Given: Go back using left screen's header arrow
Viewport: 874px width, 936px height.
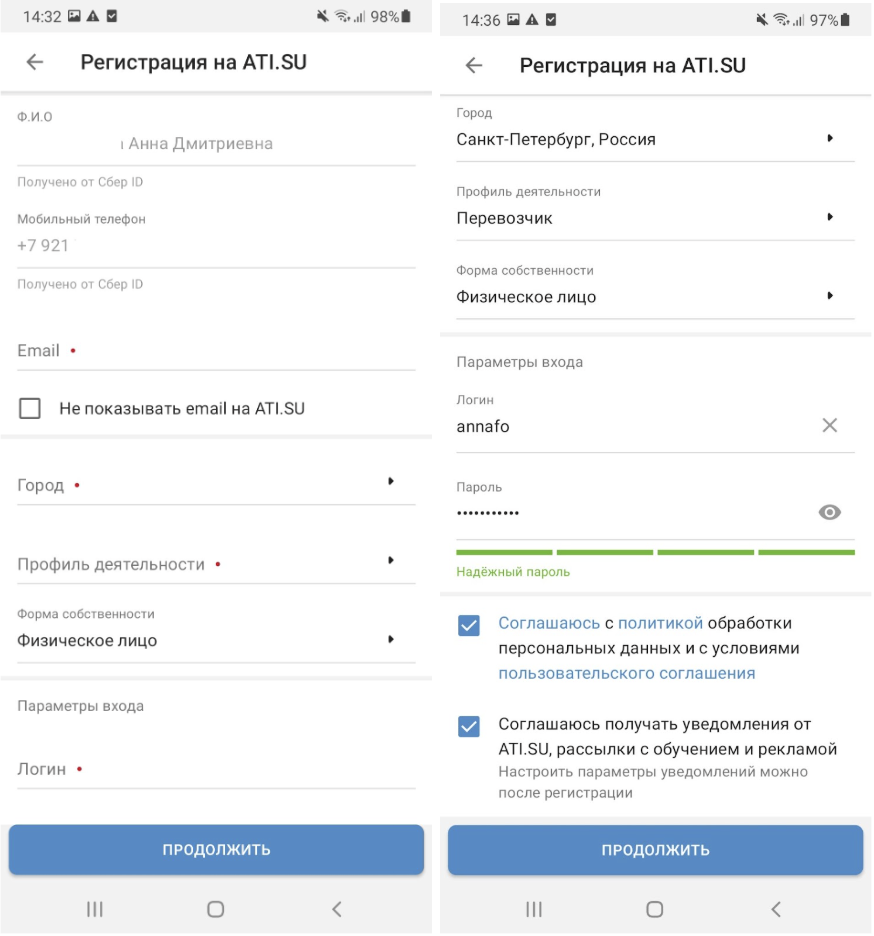Looking at the screenshot, I should (35, 62).
